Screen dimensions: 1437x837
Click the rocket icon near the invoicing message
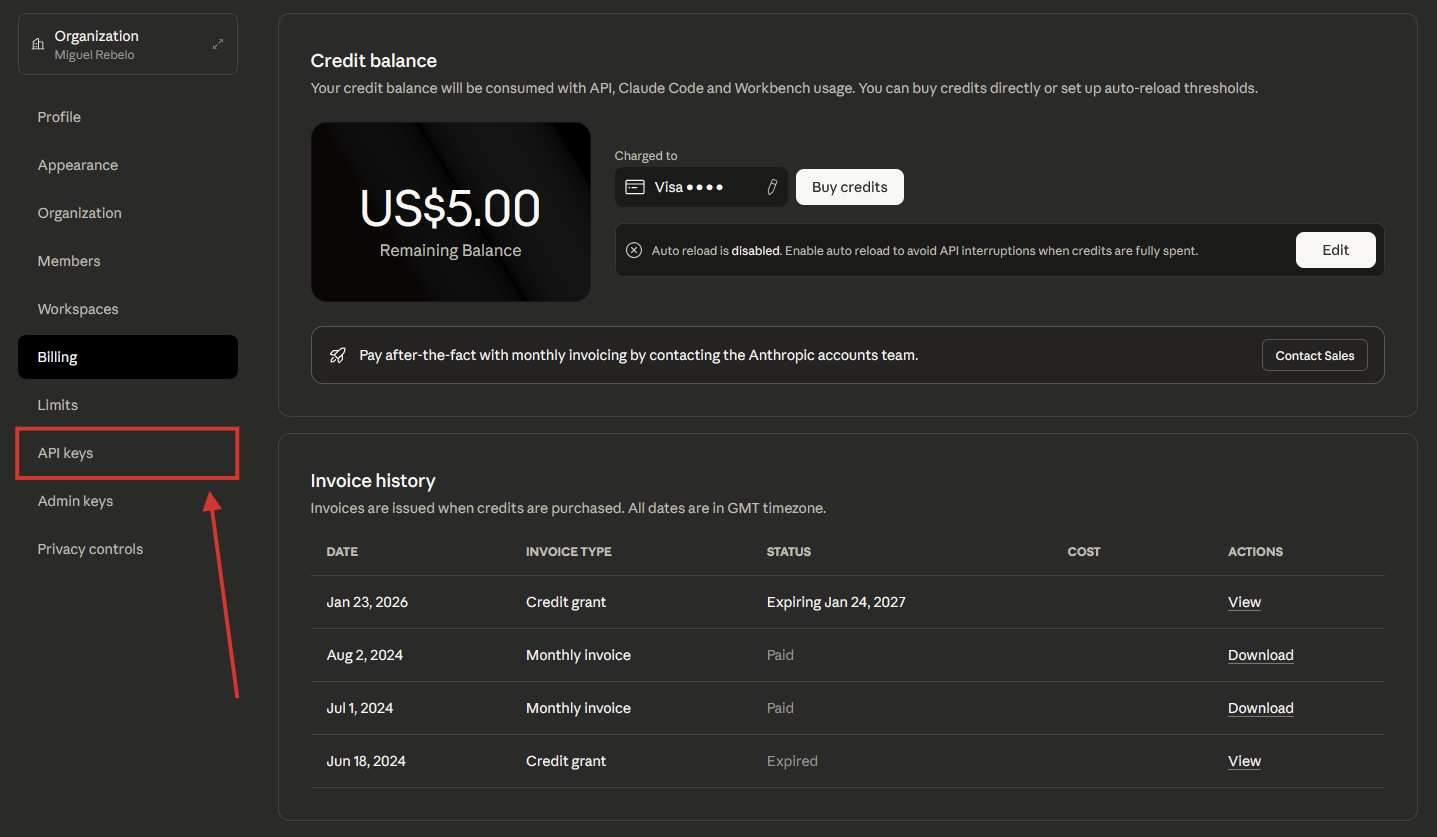(336, 355)
